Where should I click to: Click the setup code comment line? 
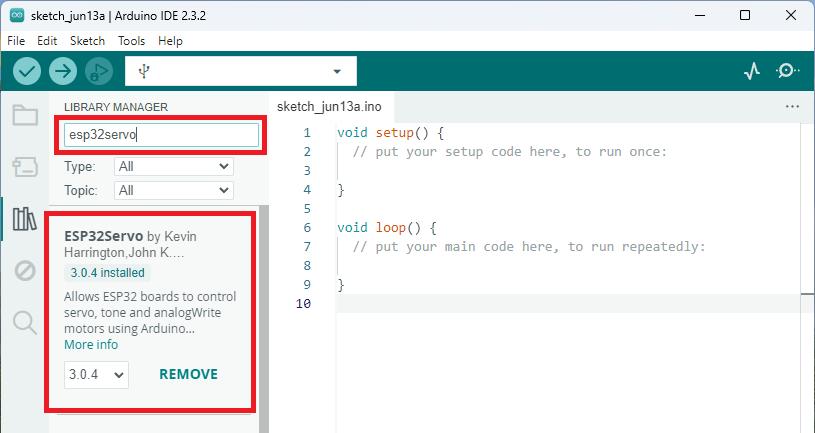coord(509,152)
